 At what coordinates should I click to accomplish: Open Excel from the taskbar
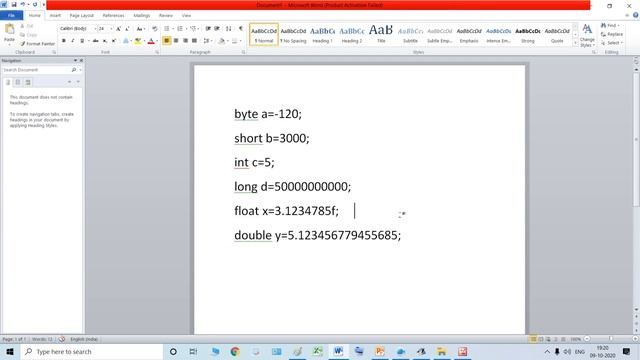318,351
